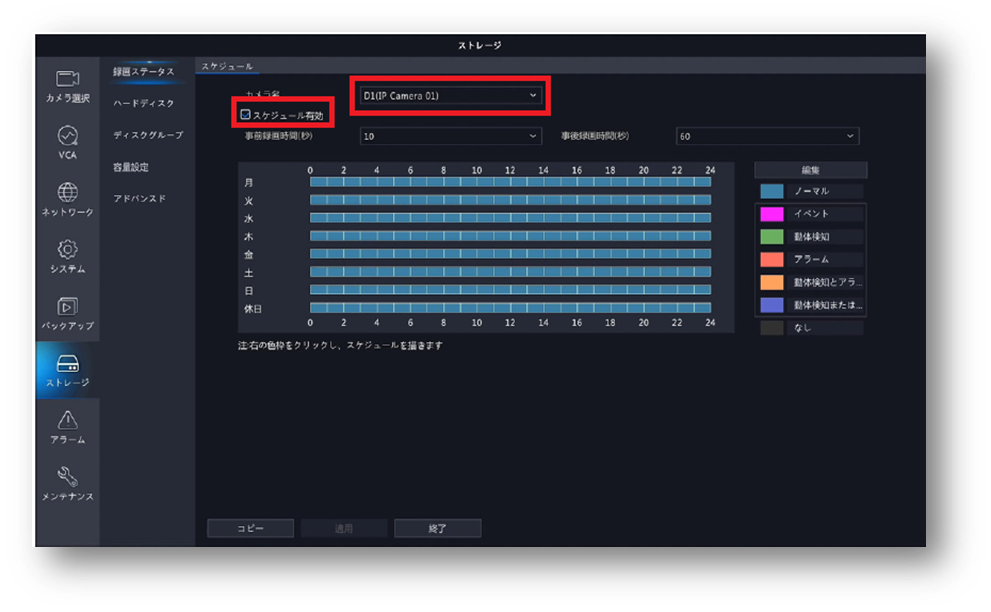
Task: Pick the 動体検知または... purple color swatch
Action: point(772,305)
